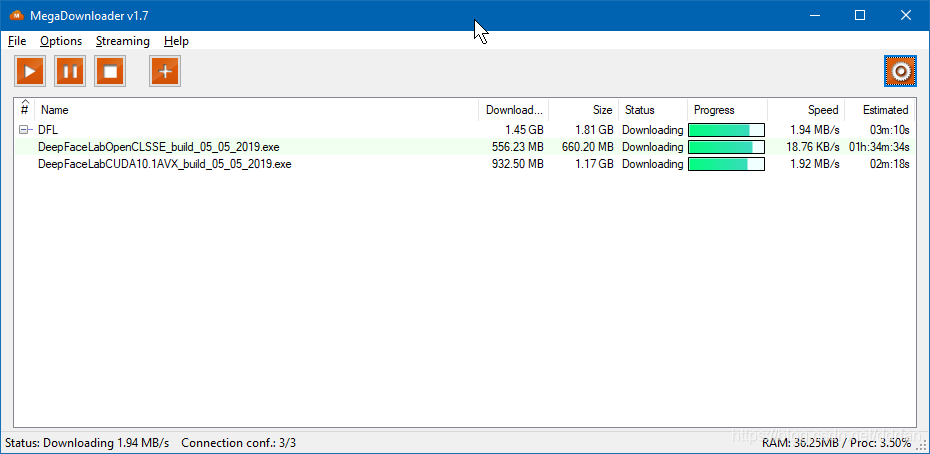Image resolution: width=930 pixels, height=454 pixels.
Task: Open the Streaming menu
Action: [123, 41]
